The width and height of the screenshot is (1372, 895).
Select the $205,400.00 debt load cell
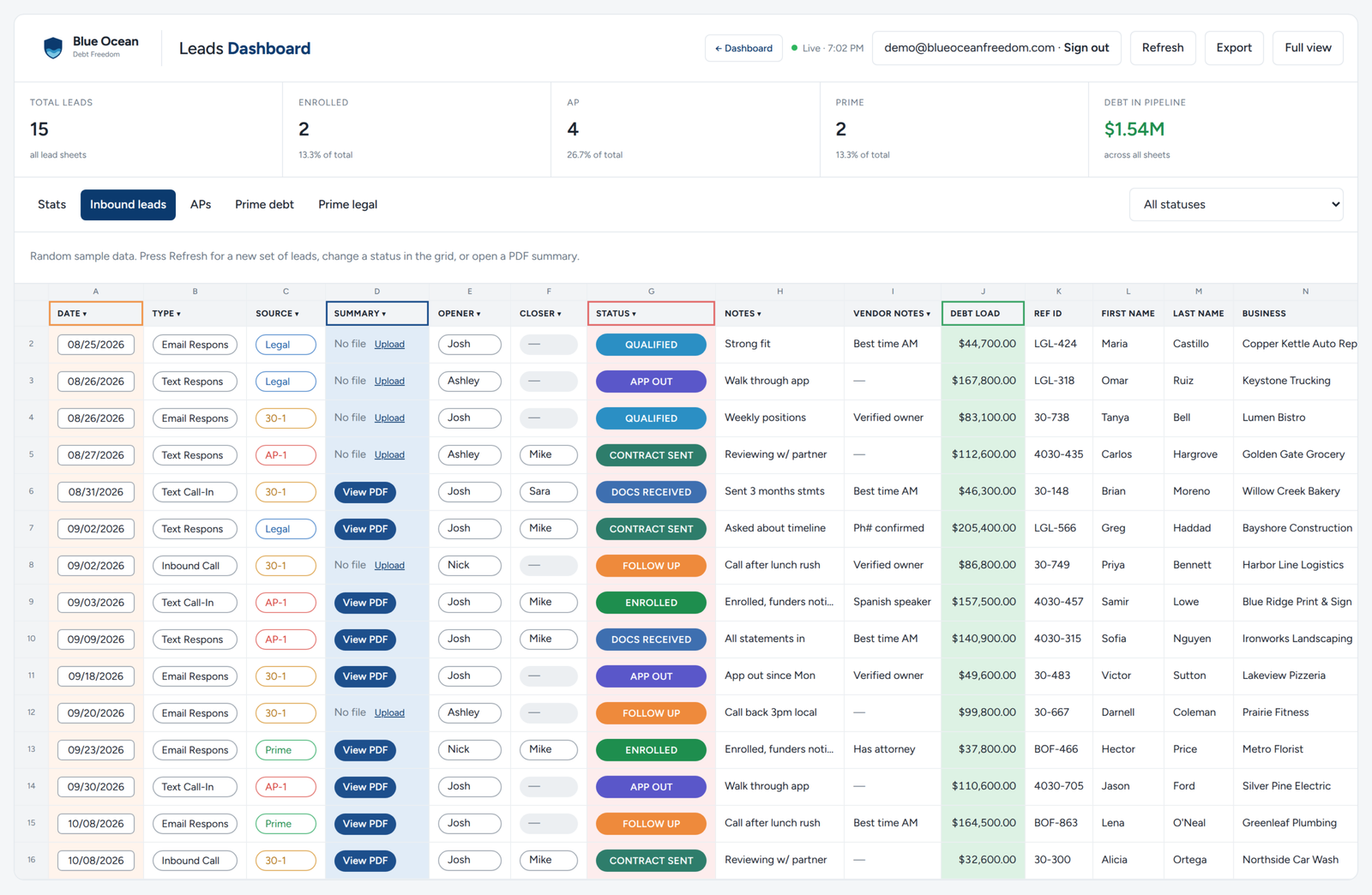983,529
